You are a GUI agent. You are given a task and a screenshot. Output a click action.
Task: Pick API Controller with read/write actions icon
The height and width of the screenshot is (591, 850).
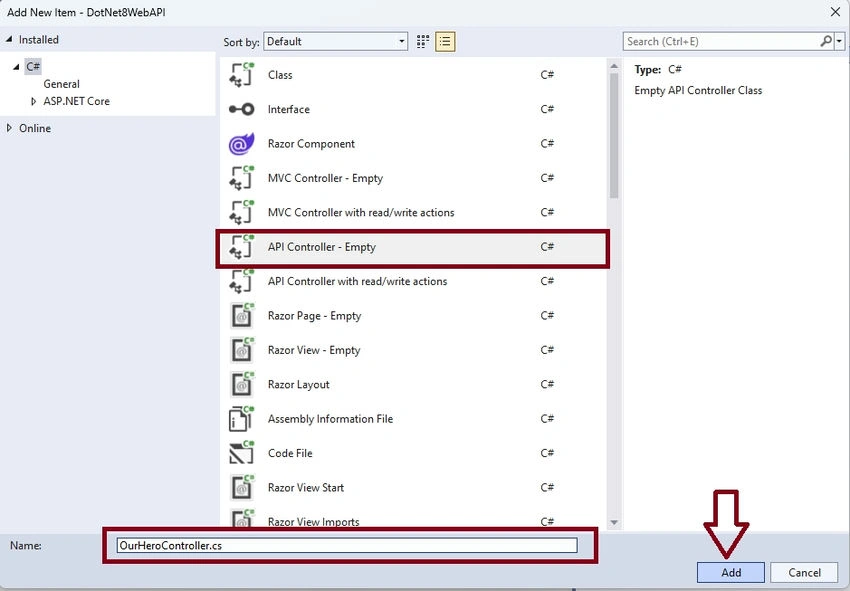tap(241, 281)
